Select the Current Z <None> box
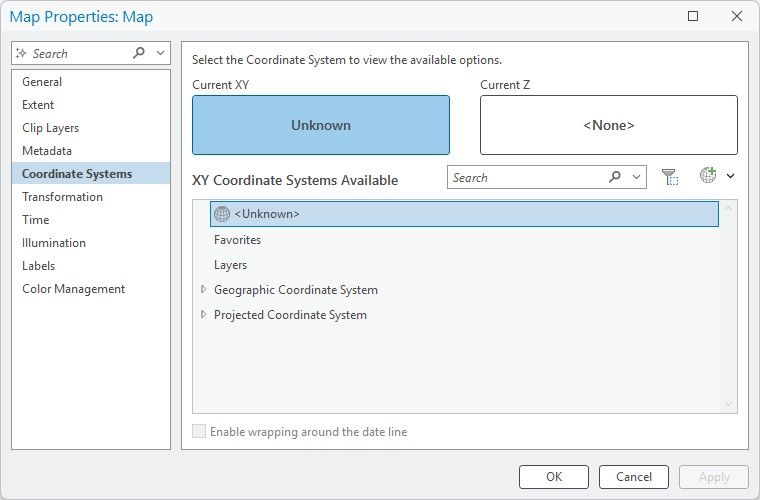Image resolution: width=760 pixels, height=500 pixels. tap(608, 125)
